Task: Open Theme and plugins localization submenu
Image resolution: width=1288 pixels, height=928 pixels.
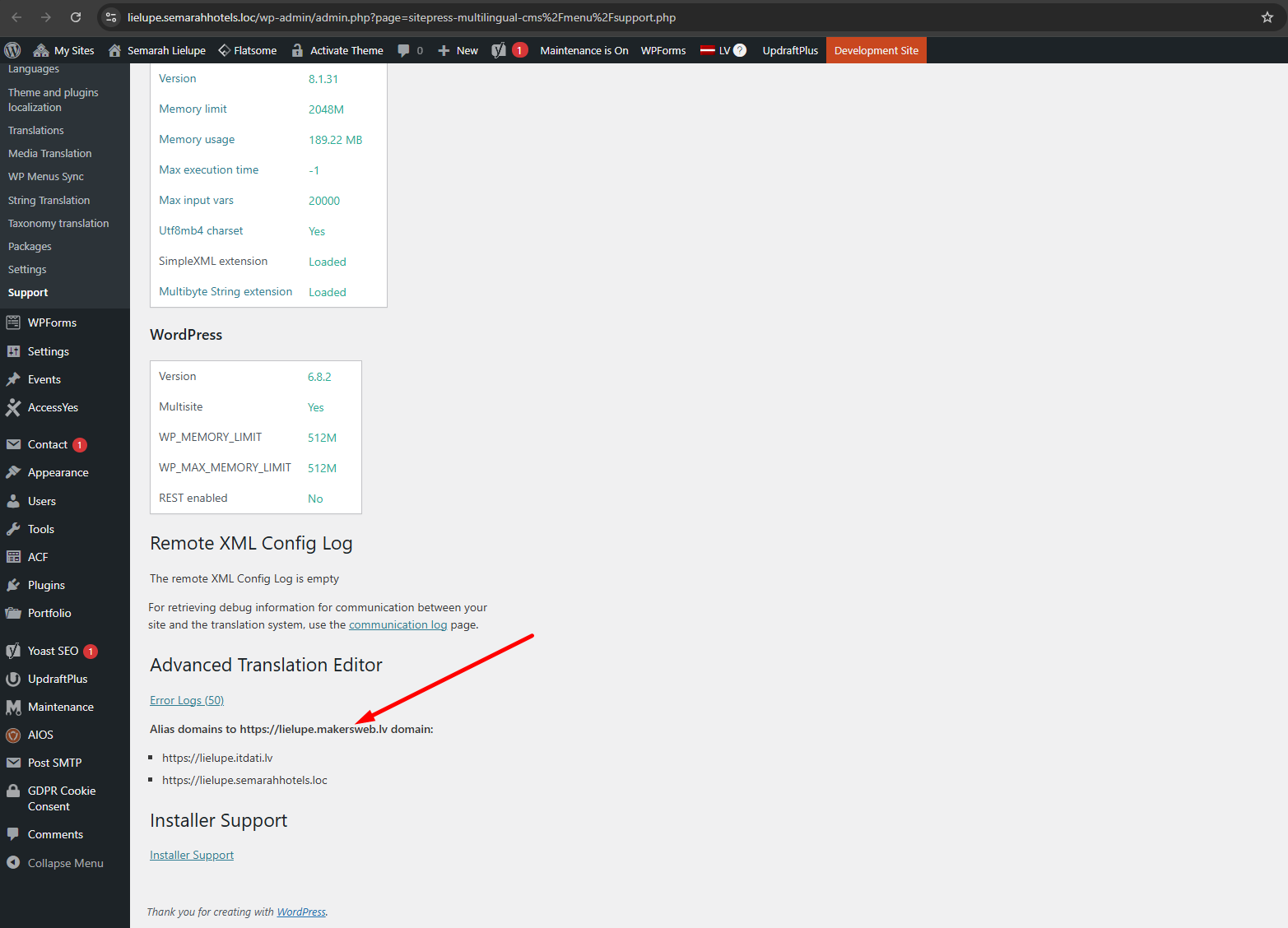Action: (x=53, y=100)
